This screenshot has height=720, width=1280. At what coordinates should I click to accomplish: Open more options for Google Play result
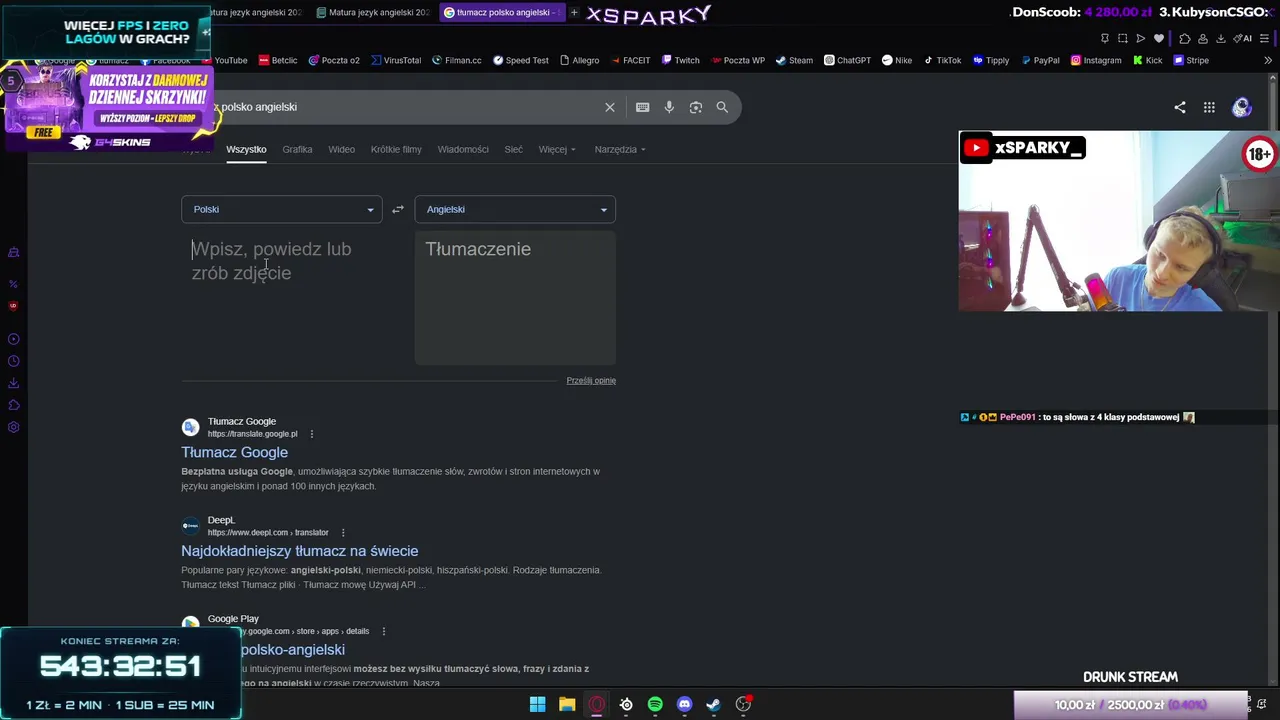(x=384, y=631)
